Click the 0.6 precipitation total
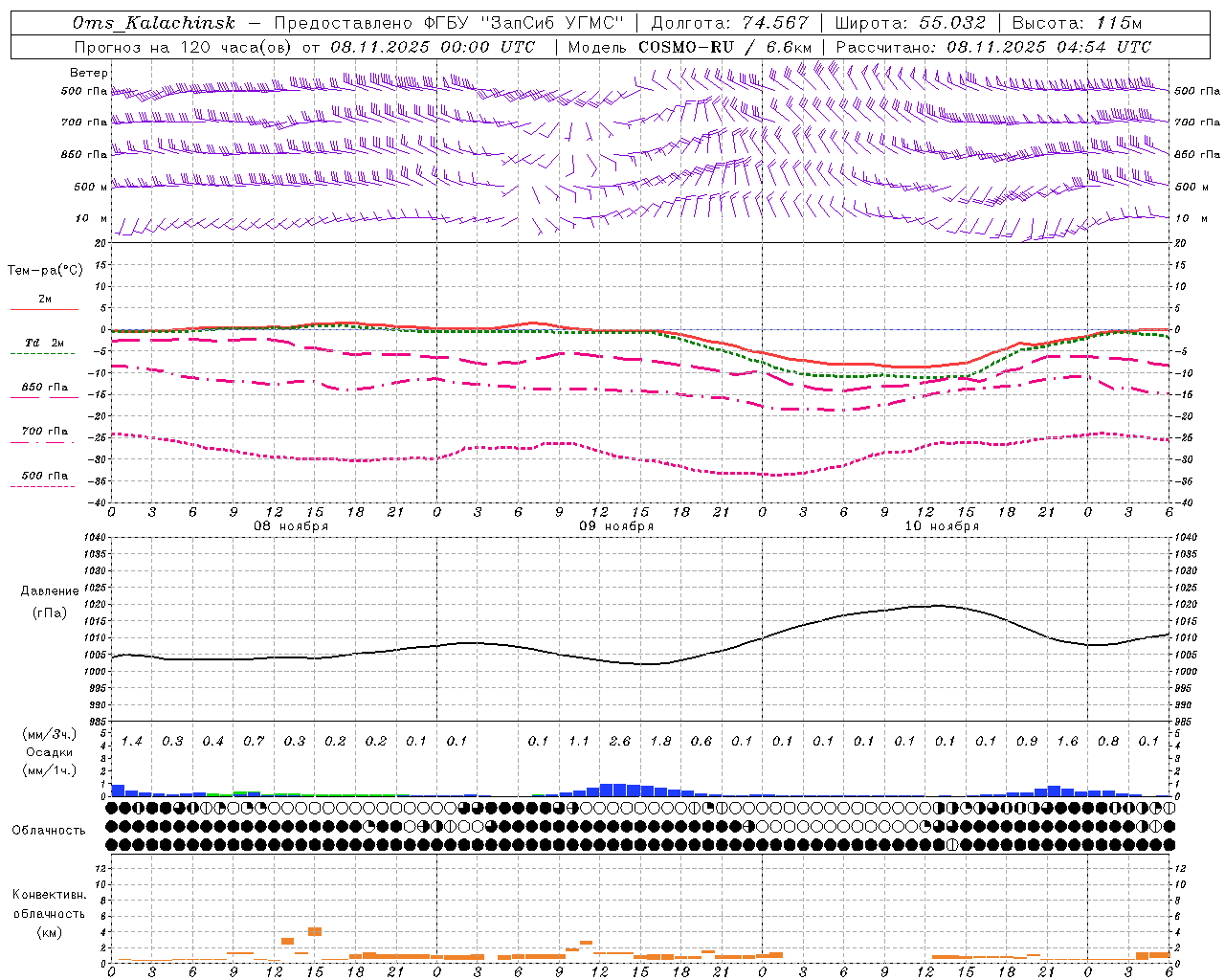1225x980 pixels. (701, 742)
